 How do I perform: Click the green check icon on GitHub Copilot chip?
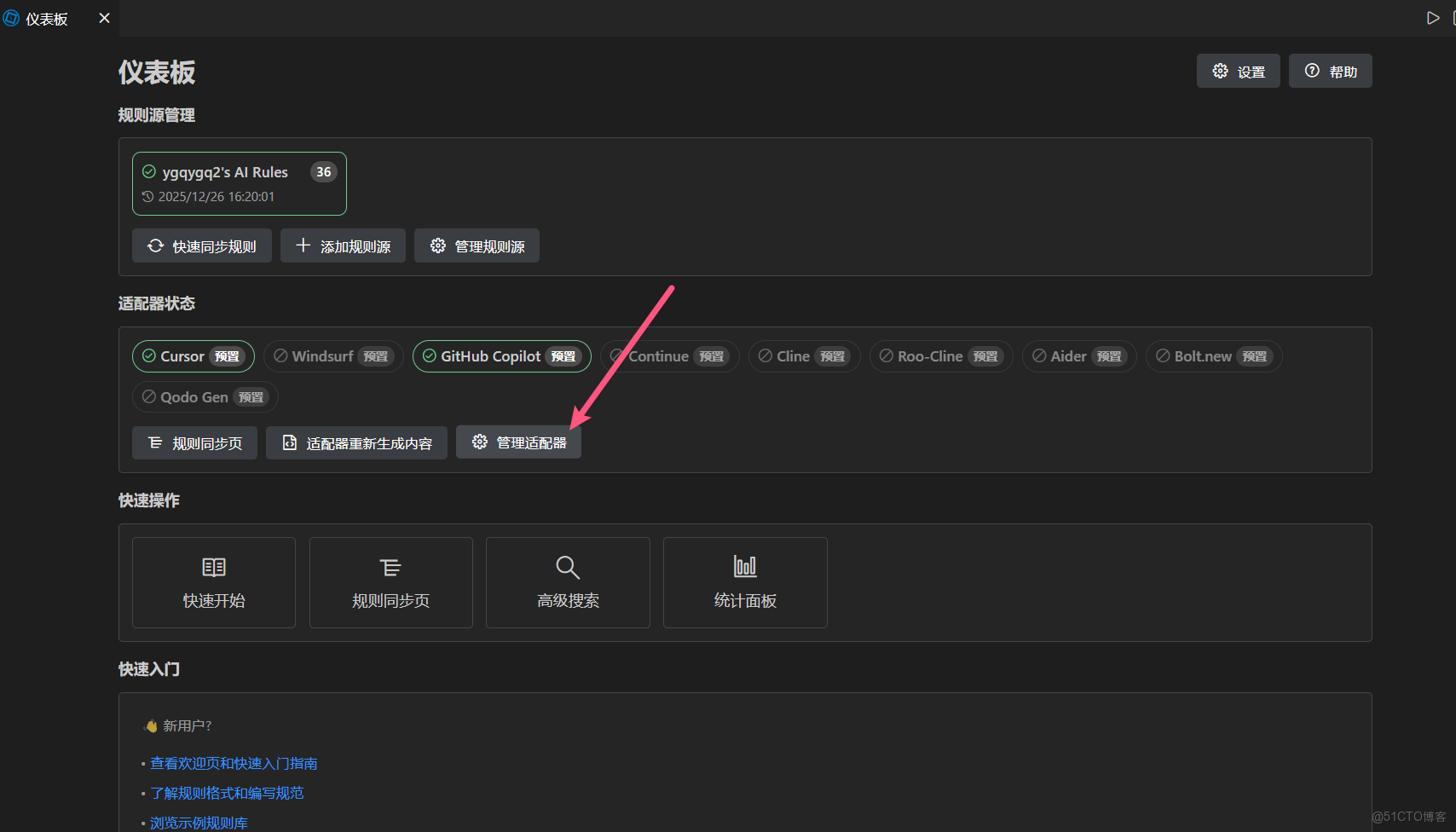[x=430, y=356]
